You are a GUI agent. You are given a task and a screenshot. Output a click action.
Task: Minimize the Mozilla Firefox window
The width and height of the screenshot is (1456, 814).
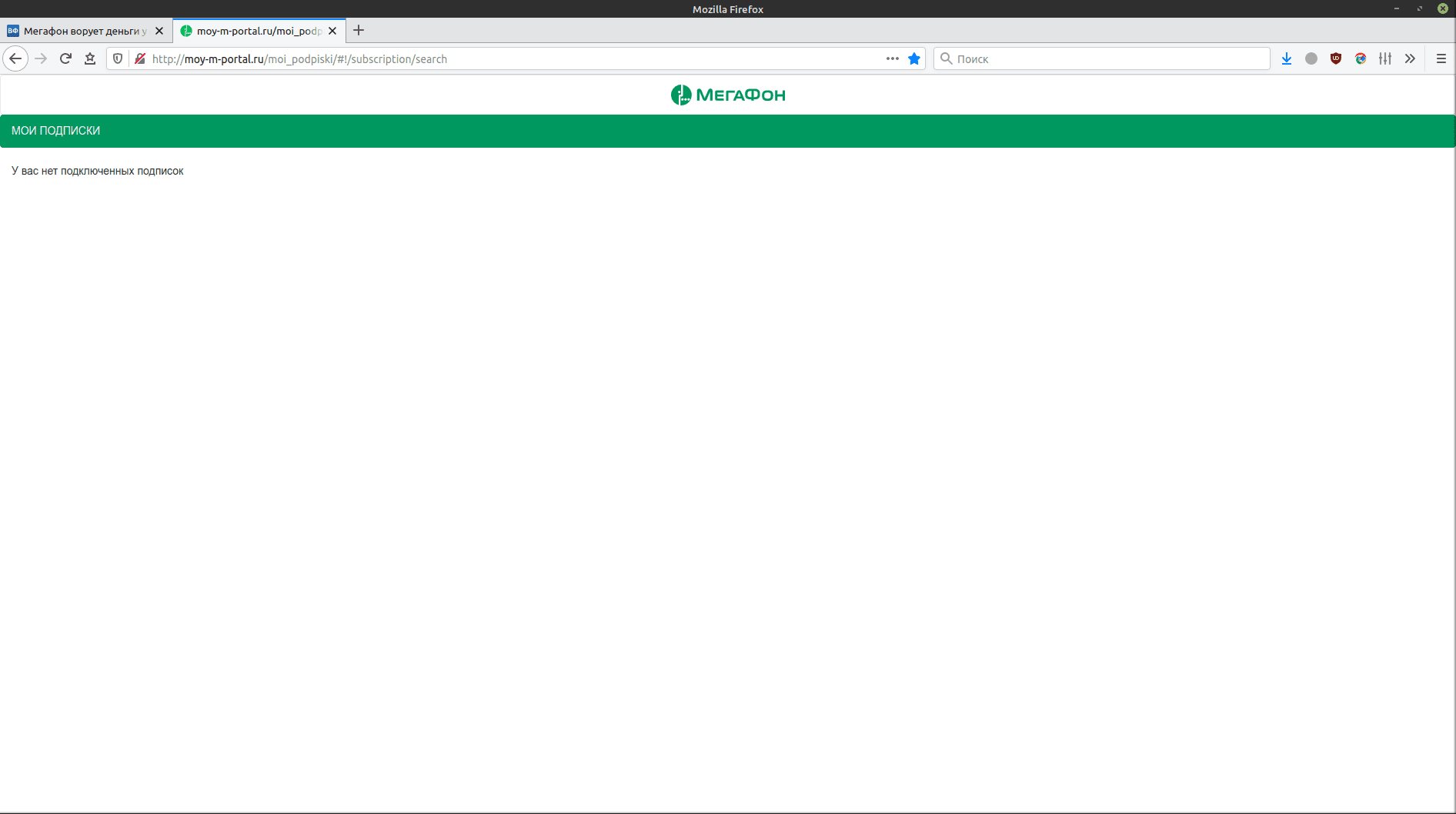coord(1397,8)
